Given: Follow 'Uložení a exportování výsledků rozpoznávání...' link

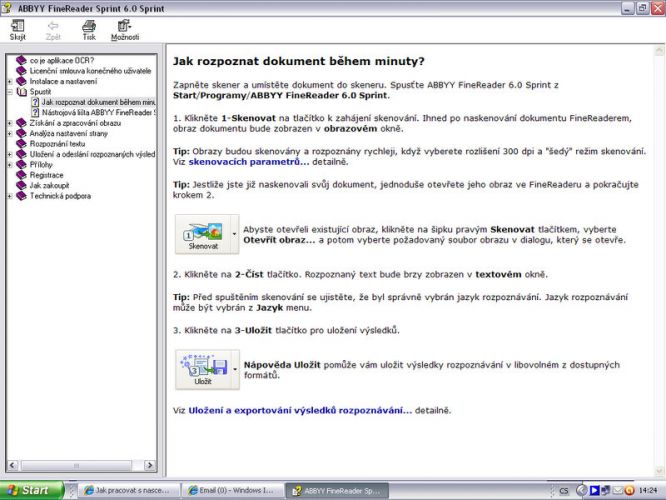Looking at the screenshot, I should coord(300,410).
